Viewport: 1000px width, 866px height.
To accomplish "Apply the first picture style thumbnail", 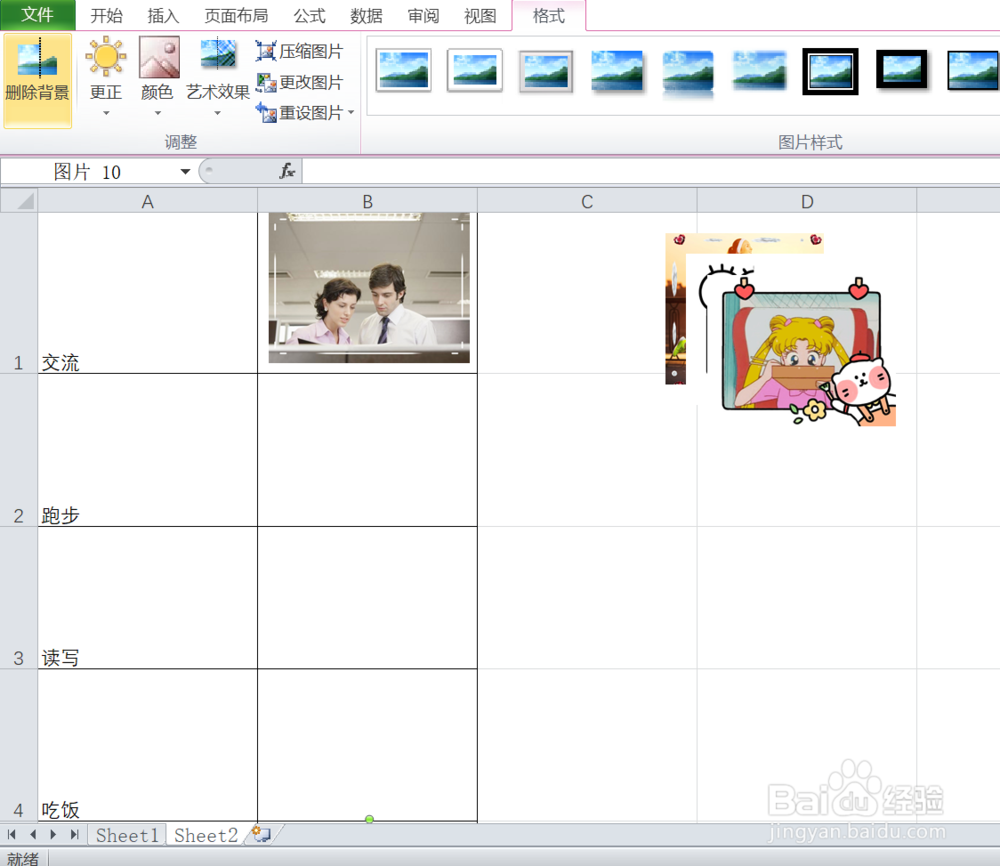I will click(x=404, y=70).
